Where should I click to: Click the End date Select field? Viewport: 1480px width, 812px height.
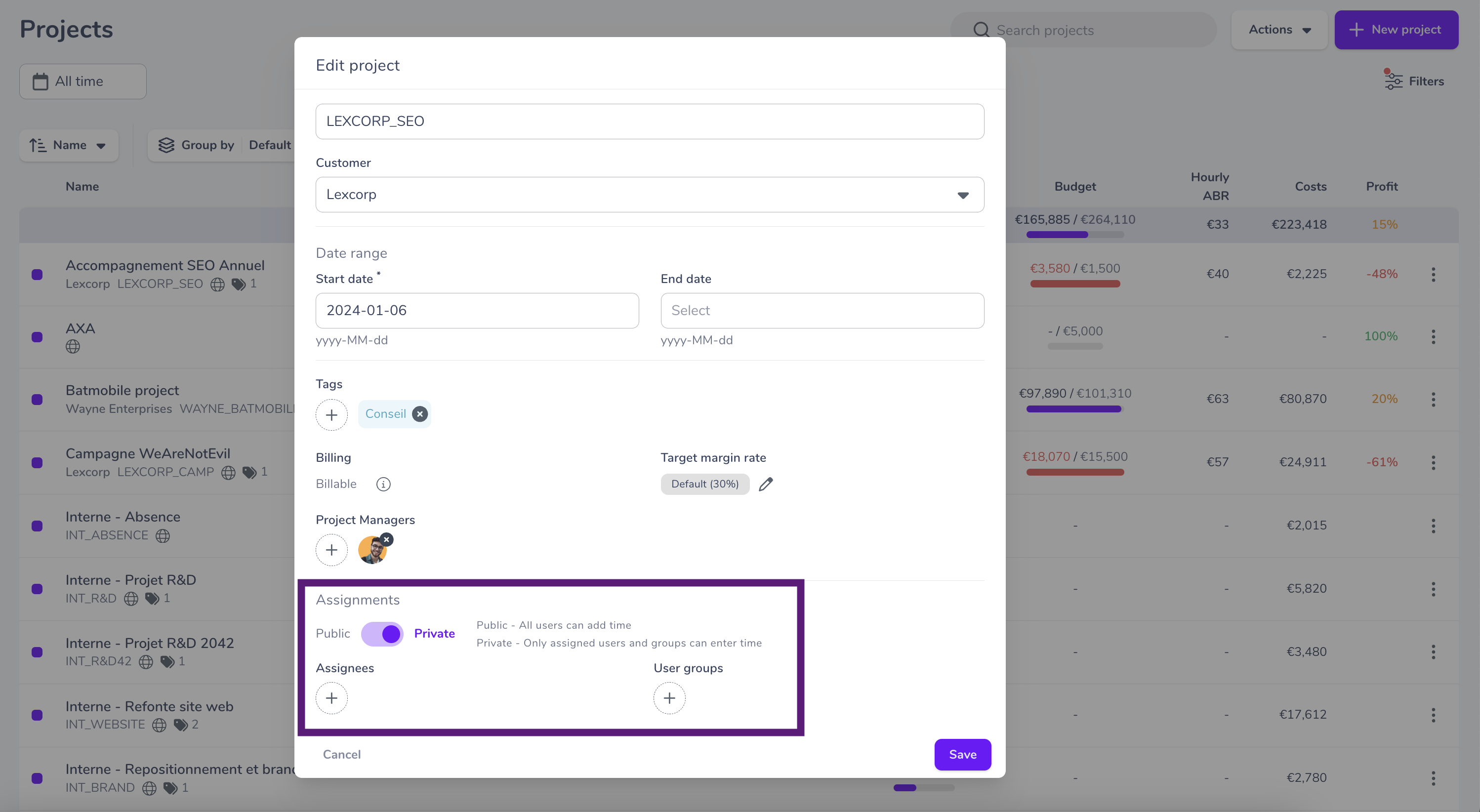click(822, 311)
